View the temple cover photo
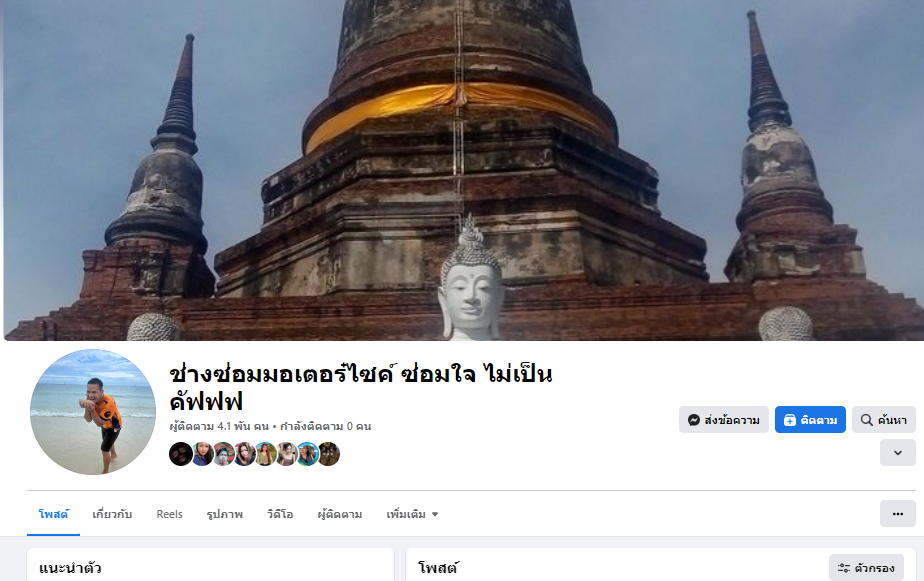This screenshot has height=581, width=924. (x=463, y=170)
